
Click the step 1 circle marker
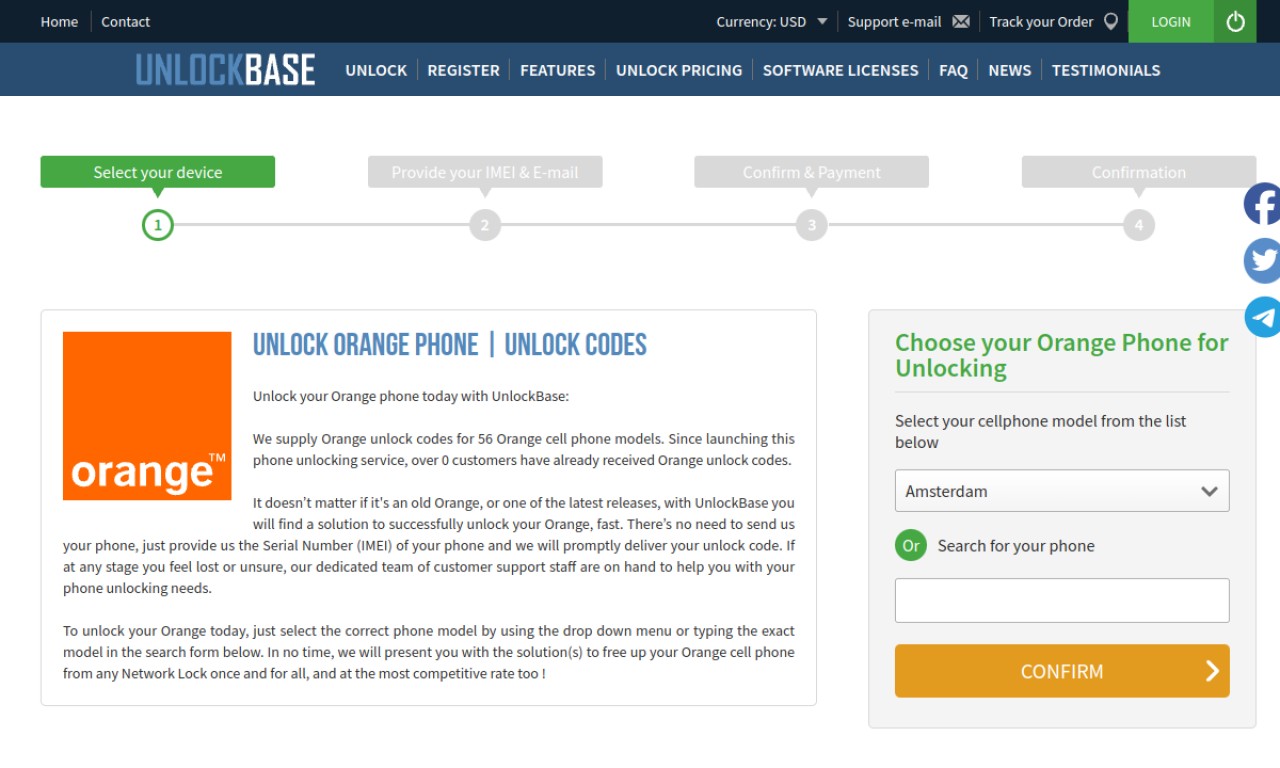(x=157, y=225)
